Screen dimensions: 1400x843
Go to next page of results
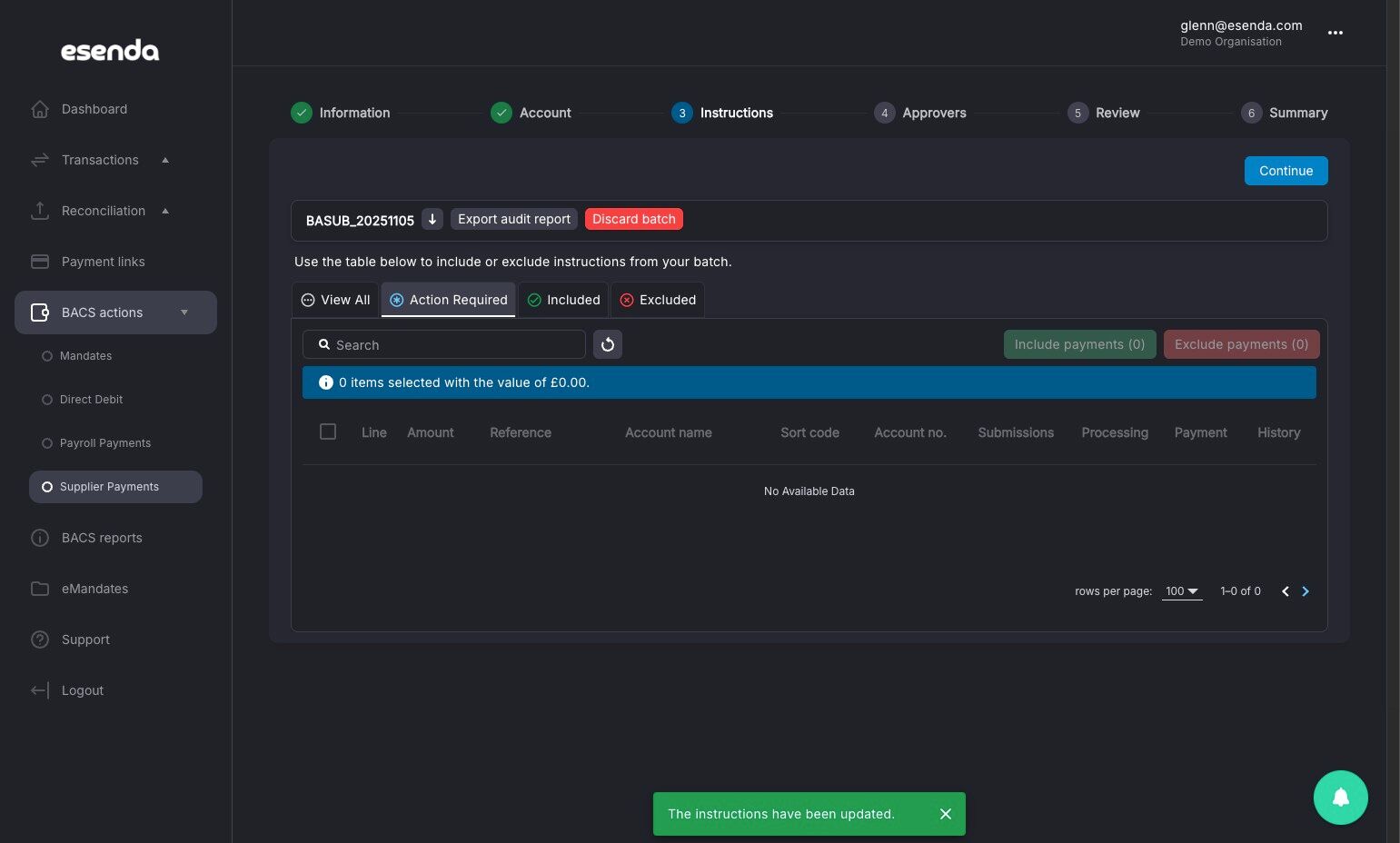coord(1306,591)
